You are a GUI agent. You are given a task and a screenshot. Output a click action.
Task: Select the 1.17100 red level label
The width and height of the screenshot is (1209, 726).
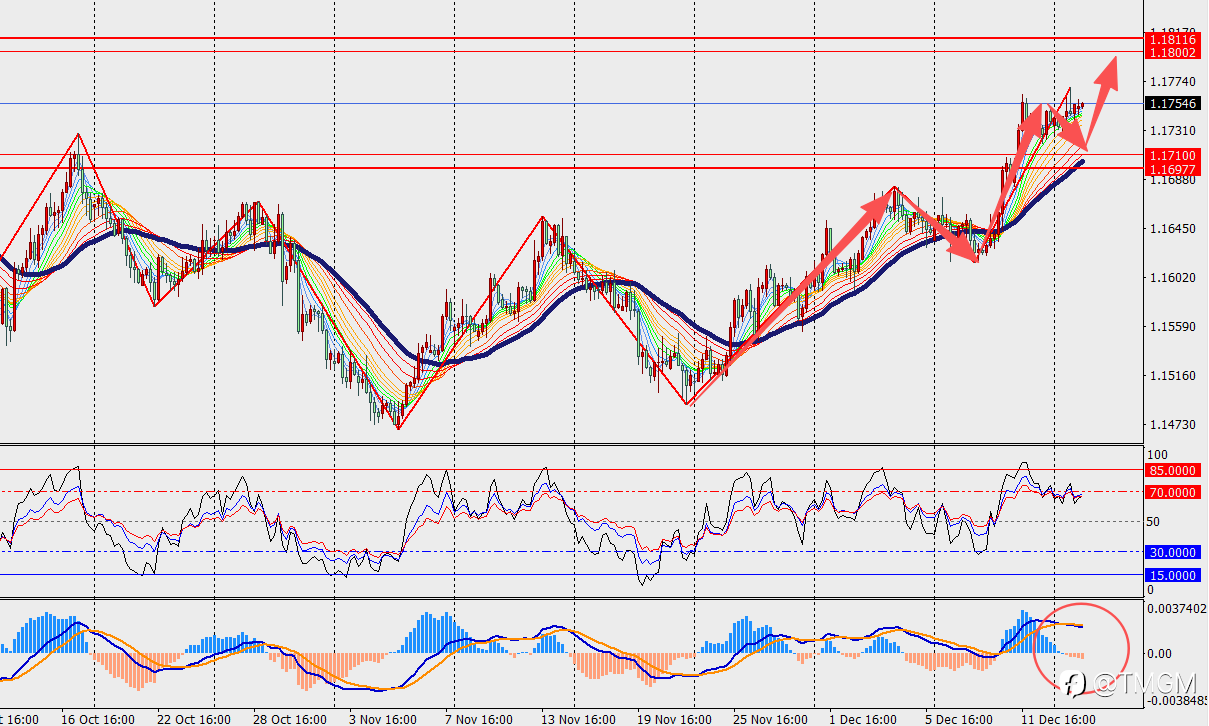pyautogui.click(x=1173, y=156)
